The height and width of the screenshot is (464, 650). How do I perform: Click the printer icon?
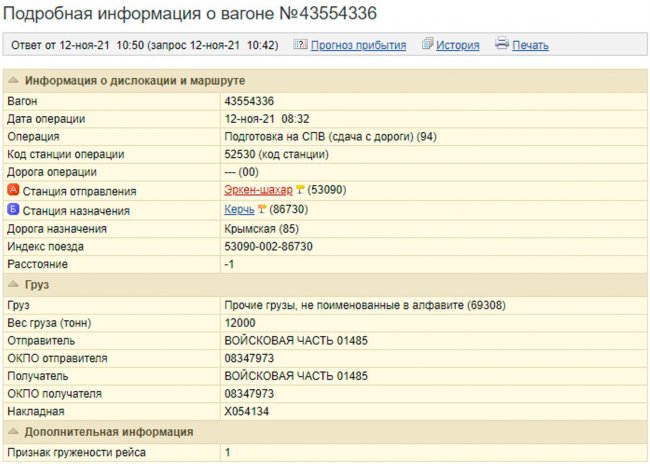(502, 45)
